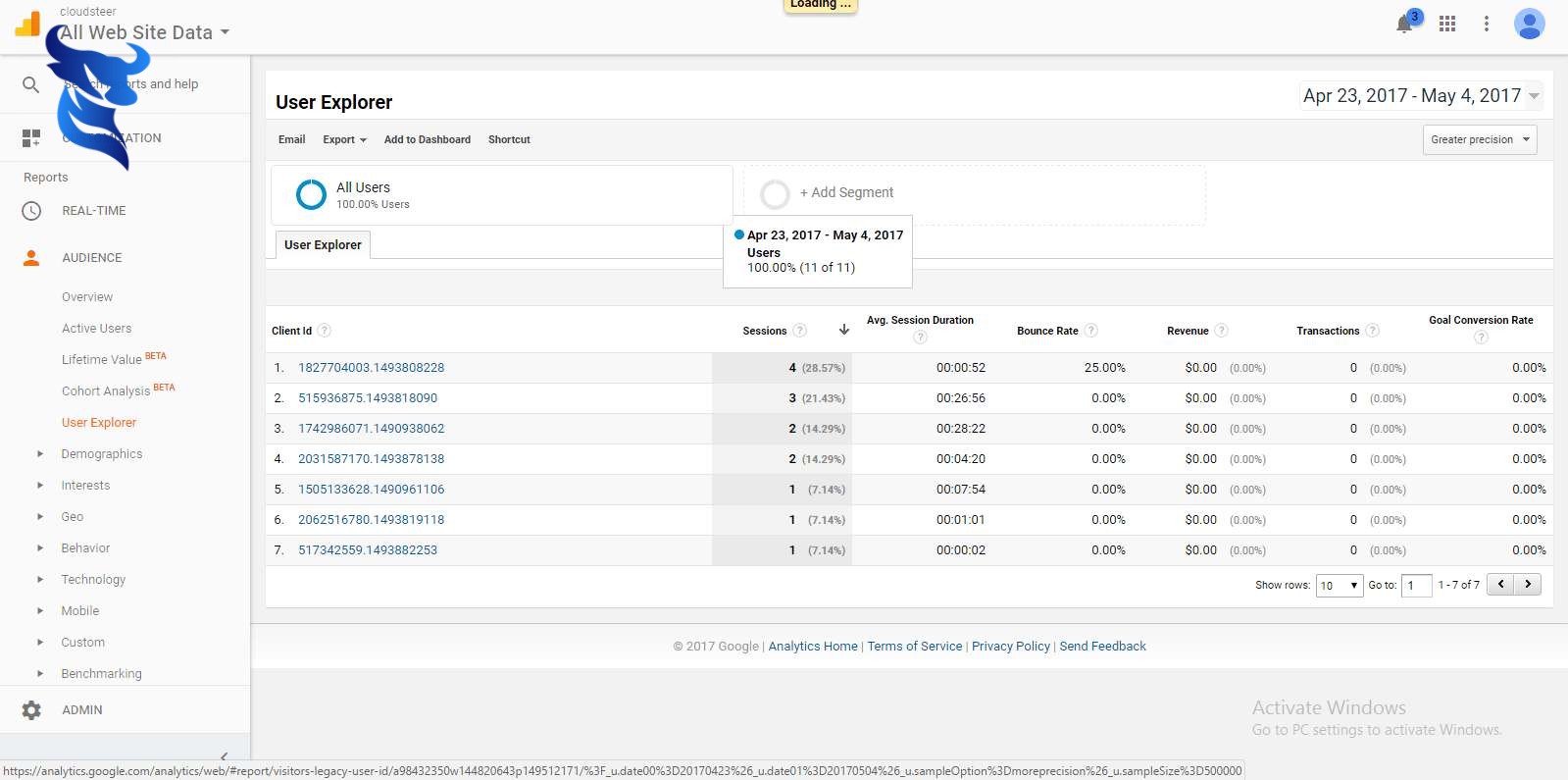Click the Real-Time clock icon

click(31, 211)
